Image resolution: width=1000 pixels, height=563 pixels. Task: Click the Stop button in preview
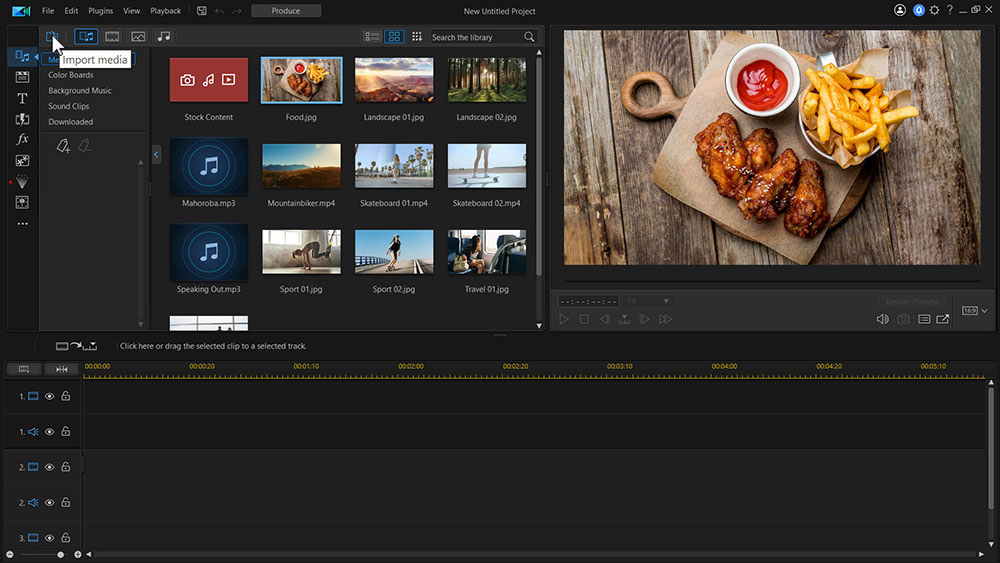point(584,319)
